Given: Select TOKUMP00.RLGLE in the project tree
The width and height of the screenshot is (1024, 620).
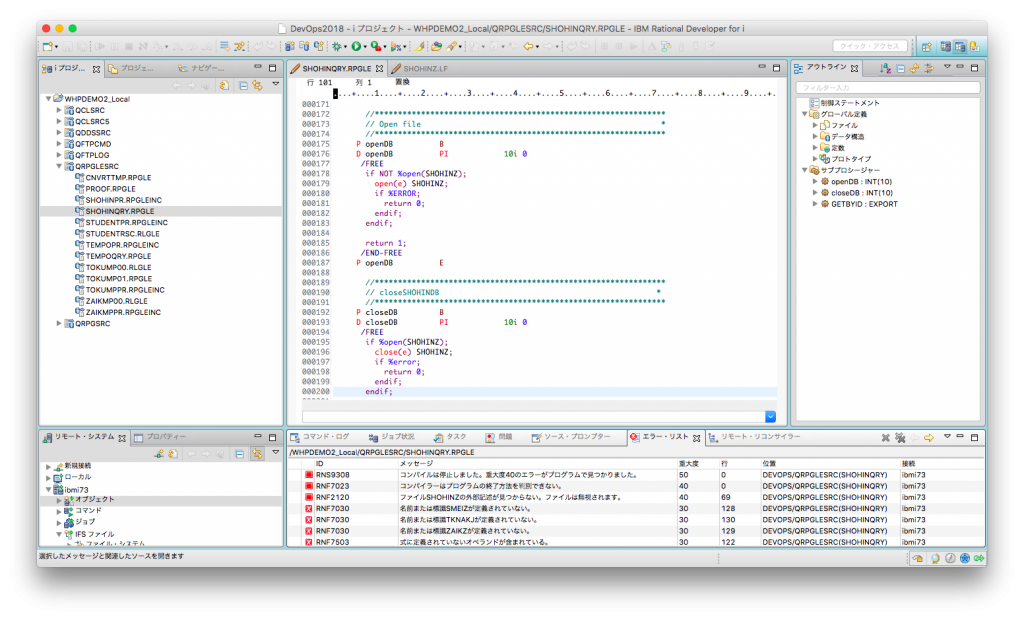Looking at the screenshot, I should (118, 267).
